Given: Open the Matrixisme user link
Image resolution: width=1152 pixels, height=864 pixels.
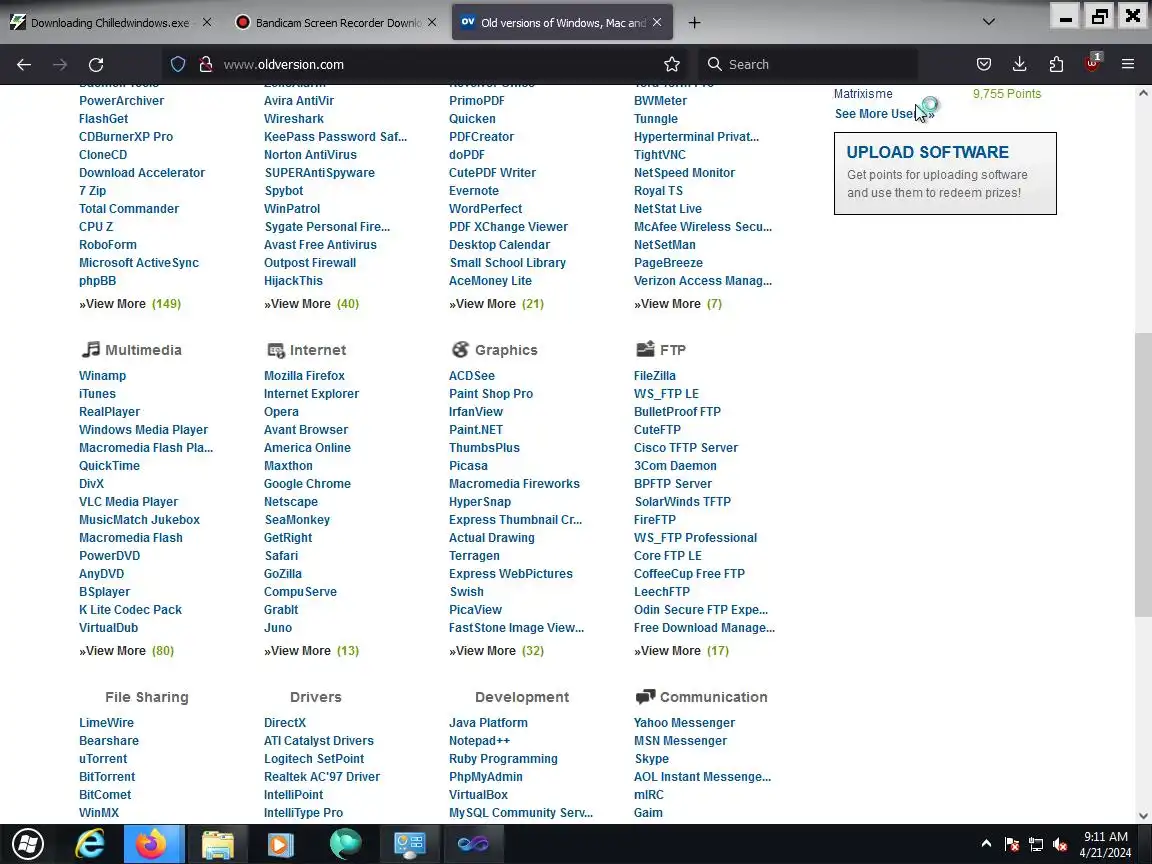Looking at the screenshot, I should (863, 94).
